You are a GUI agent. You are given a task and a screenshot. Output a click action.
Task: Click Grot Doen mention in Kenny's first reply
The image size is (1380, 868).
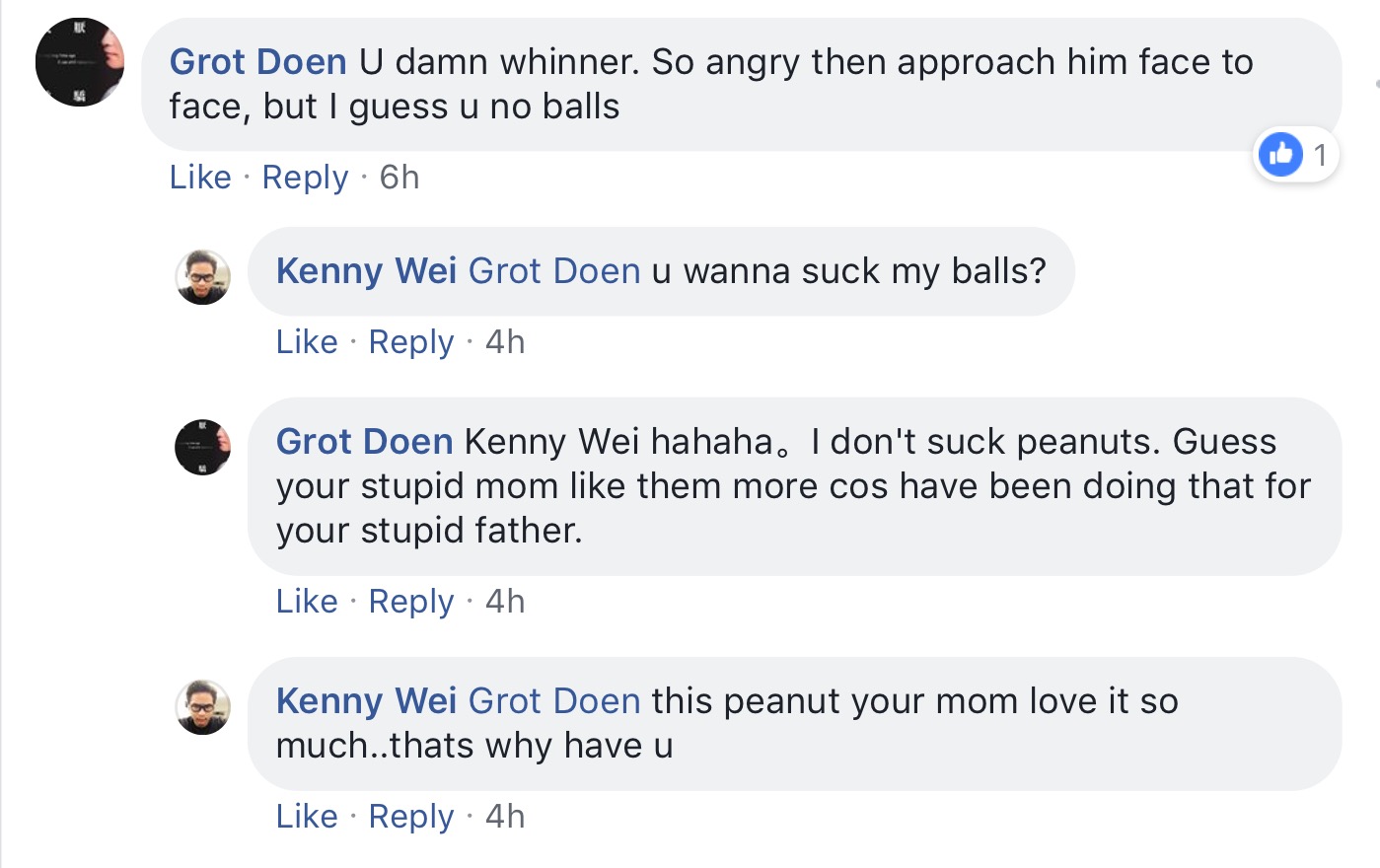click(554, 271)
